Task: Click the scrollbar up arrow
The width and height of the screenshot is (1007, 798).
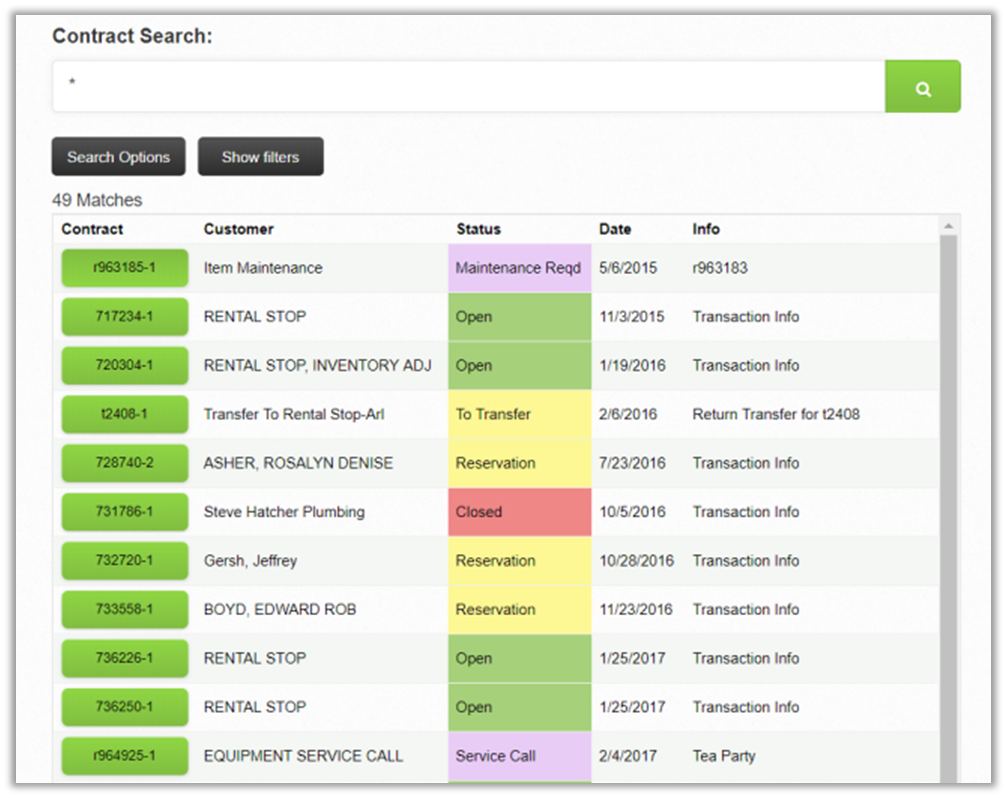Action: [x=948, y=226]
